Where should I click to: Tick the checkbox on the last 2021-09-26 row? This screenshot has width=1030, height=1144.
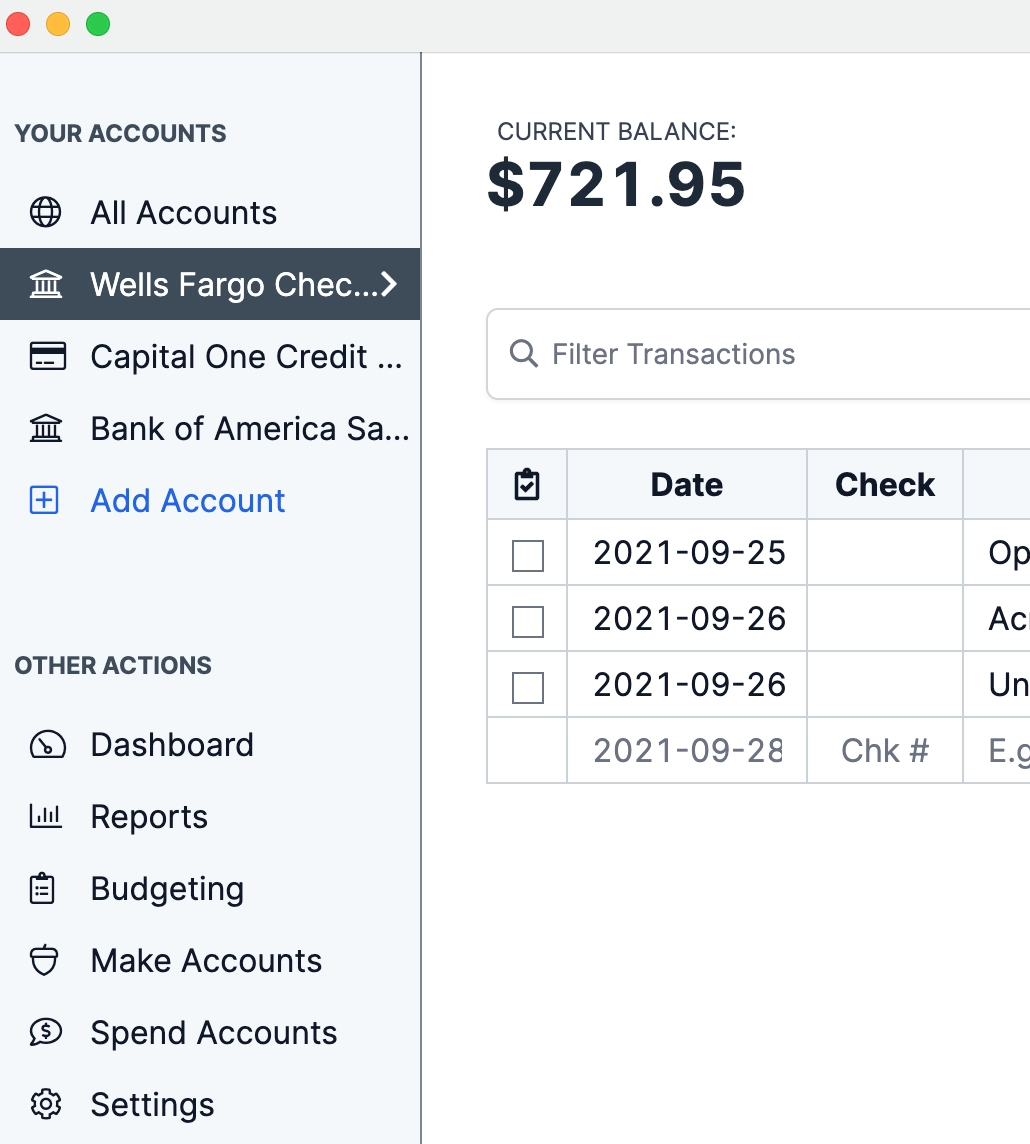click(x=527, y=687)
